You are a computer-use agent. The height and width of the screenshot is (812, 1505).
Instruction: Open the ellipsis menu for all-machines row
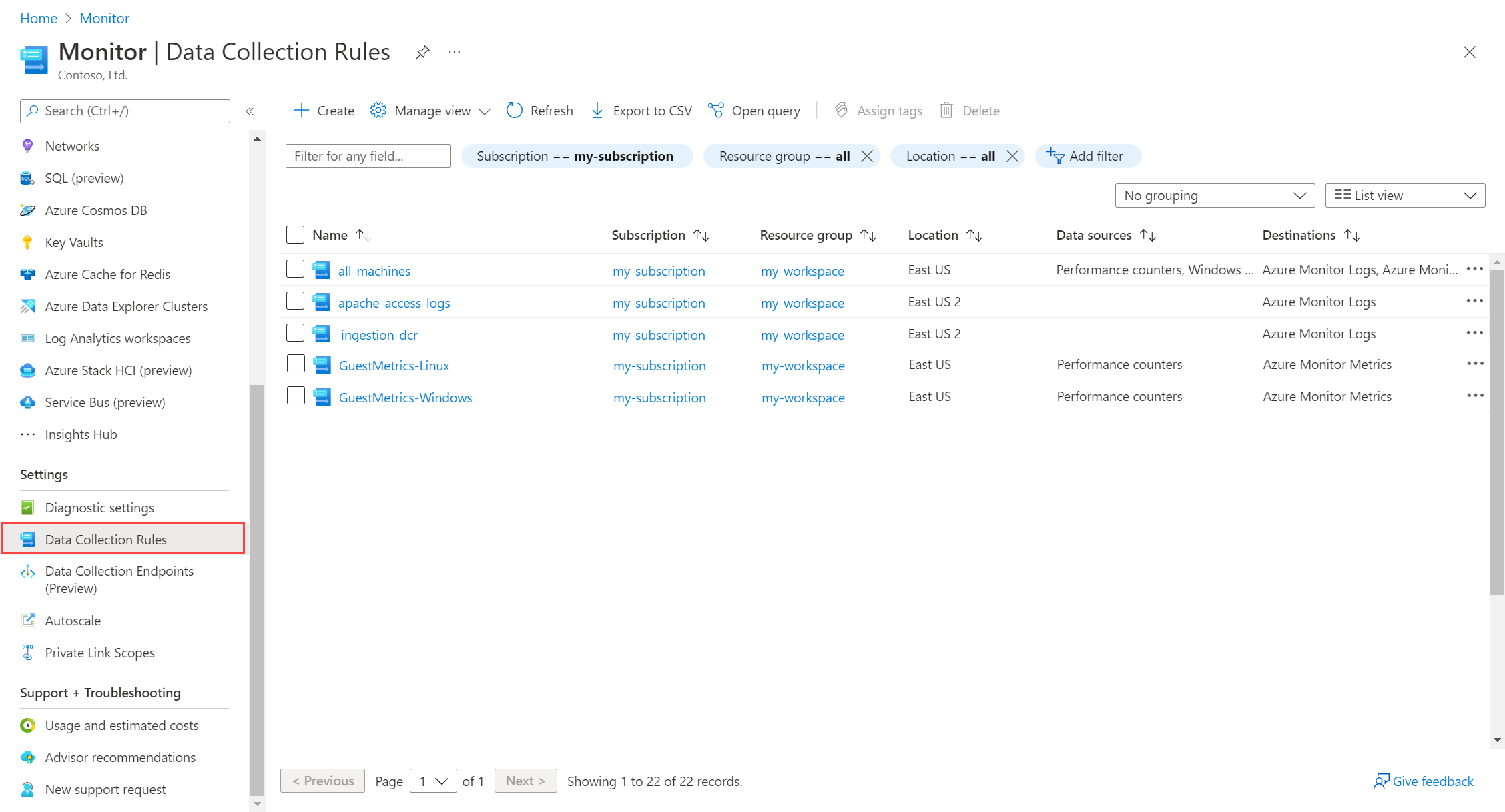tap(1474, 270)
